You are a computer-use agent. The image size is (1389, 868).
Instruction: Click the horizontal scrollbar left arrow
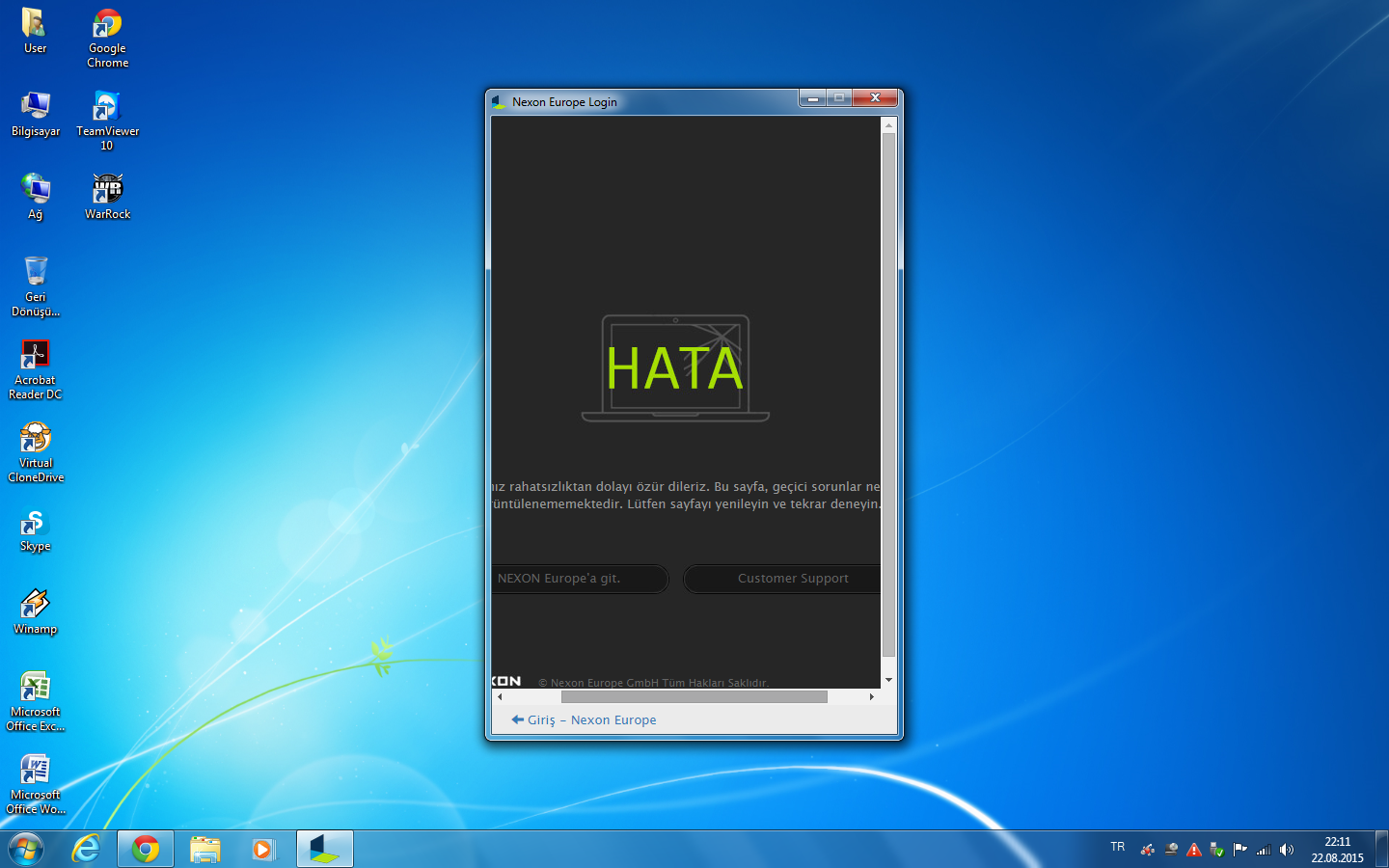(x=499, y=696)
